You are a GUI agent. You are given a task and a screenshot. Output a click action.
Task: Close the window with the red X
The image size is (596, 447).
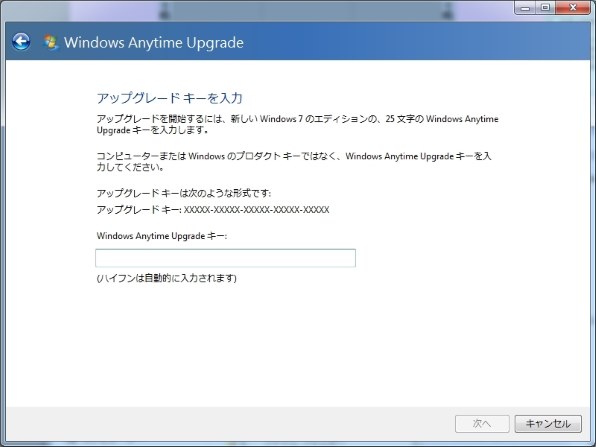pos(573,8)
